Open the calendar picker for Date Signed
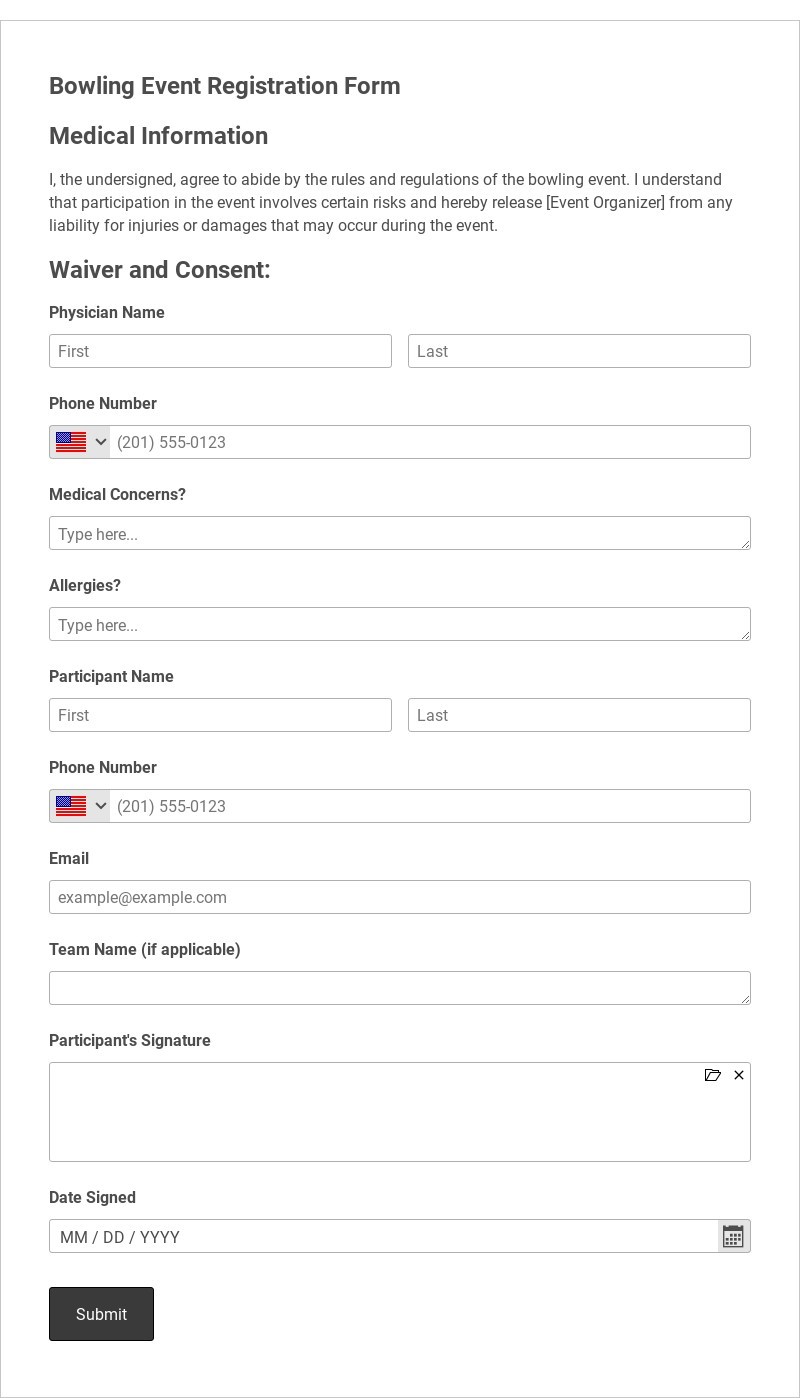 (733, 1236)
